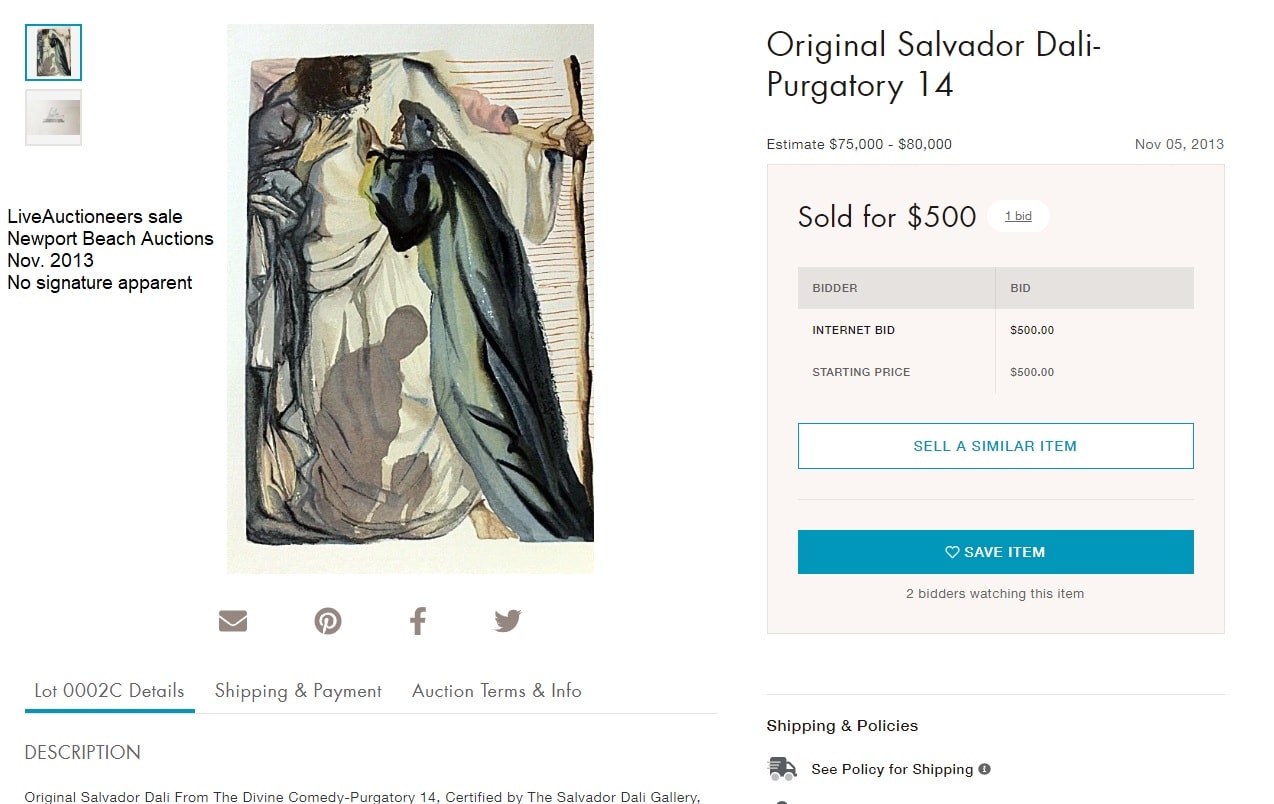Click the Sell a Similar Item button
Screen dimensions: 1274x804
click(995, 446)
